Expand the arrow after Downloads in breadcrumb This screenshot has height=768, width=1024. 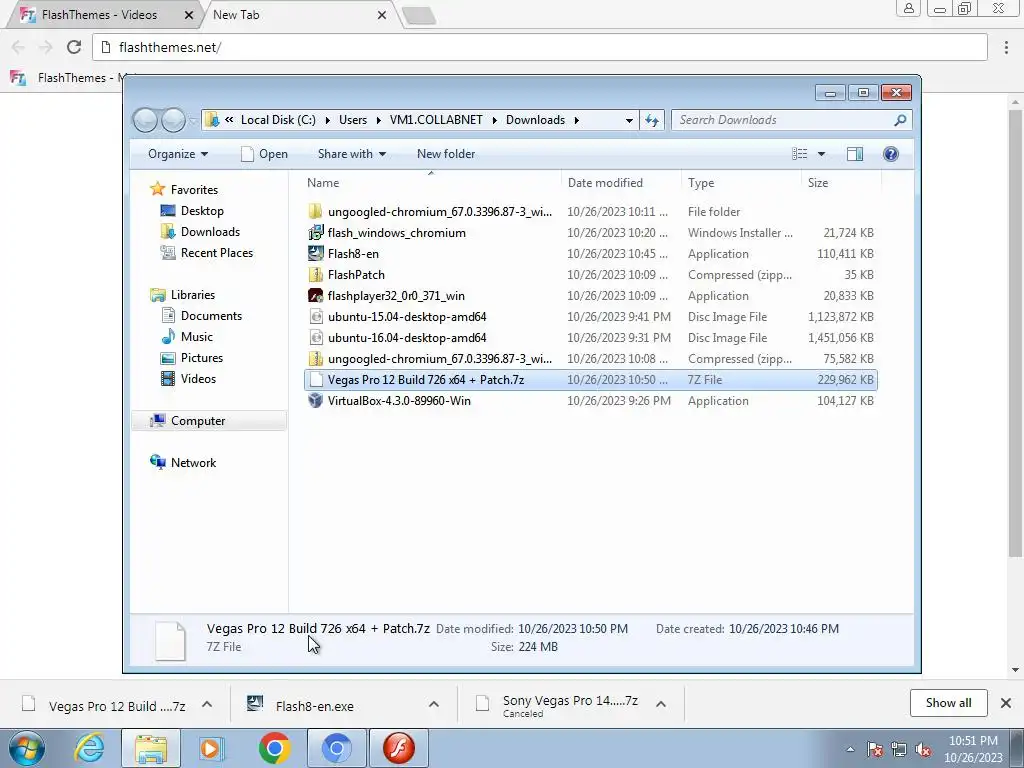(577, 120)
